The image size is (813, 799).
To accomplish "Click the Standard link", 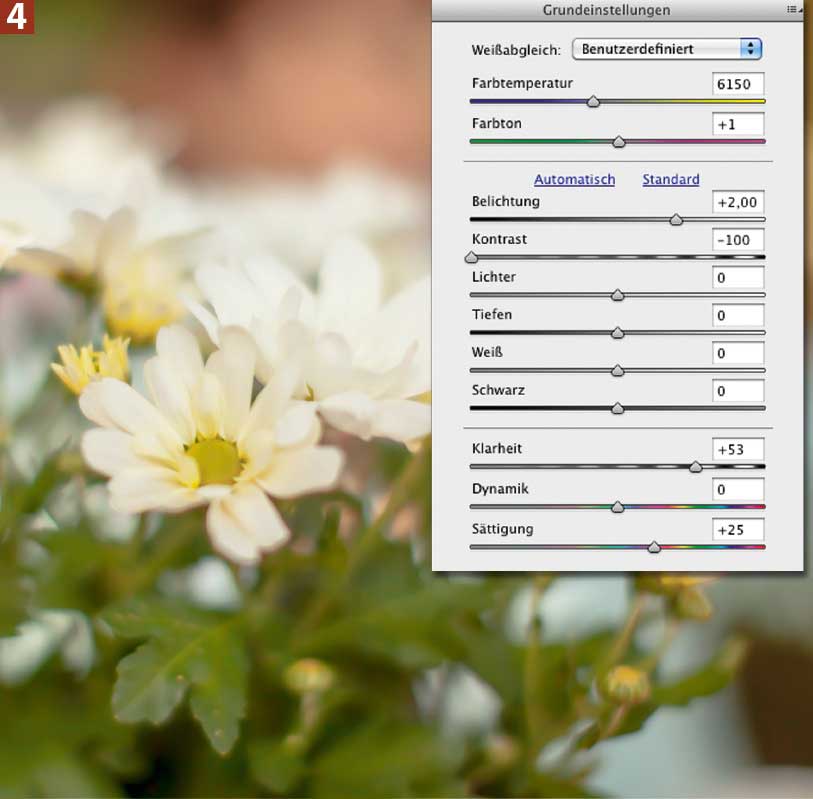I will [x=671, y=179].
